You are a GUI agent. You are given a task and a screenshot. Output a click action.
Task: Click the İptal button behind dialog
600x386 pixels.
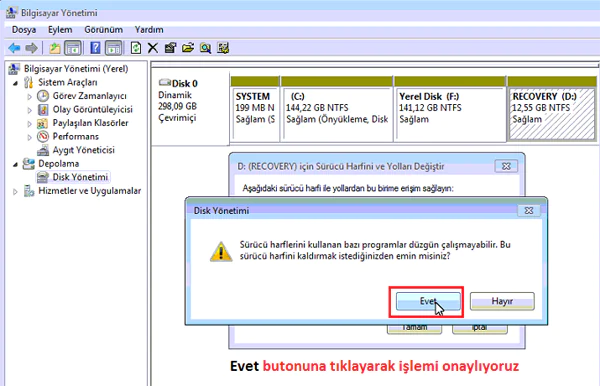[480, 329]
